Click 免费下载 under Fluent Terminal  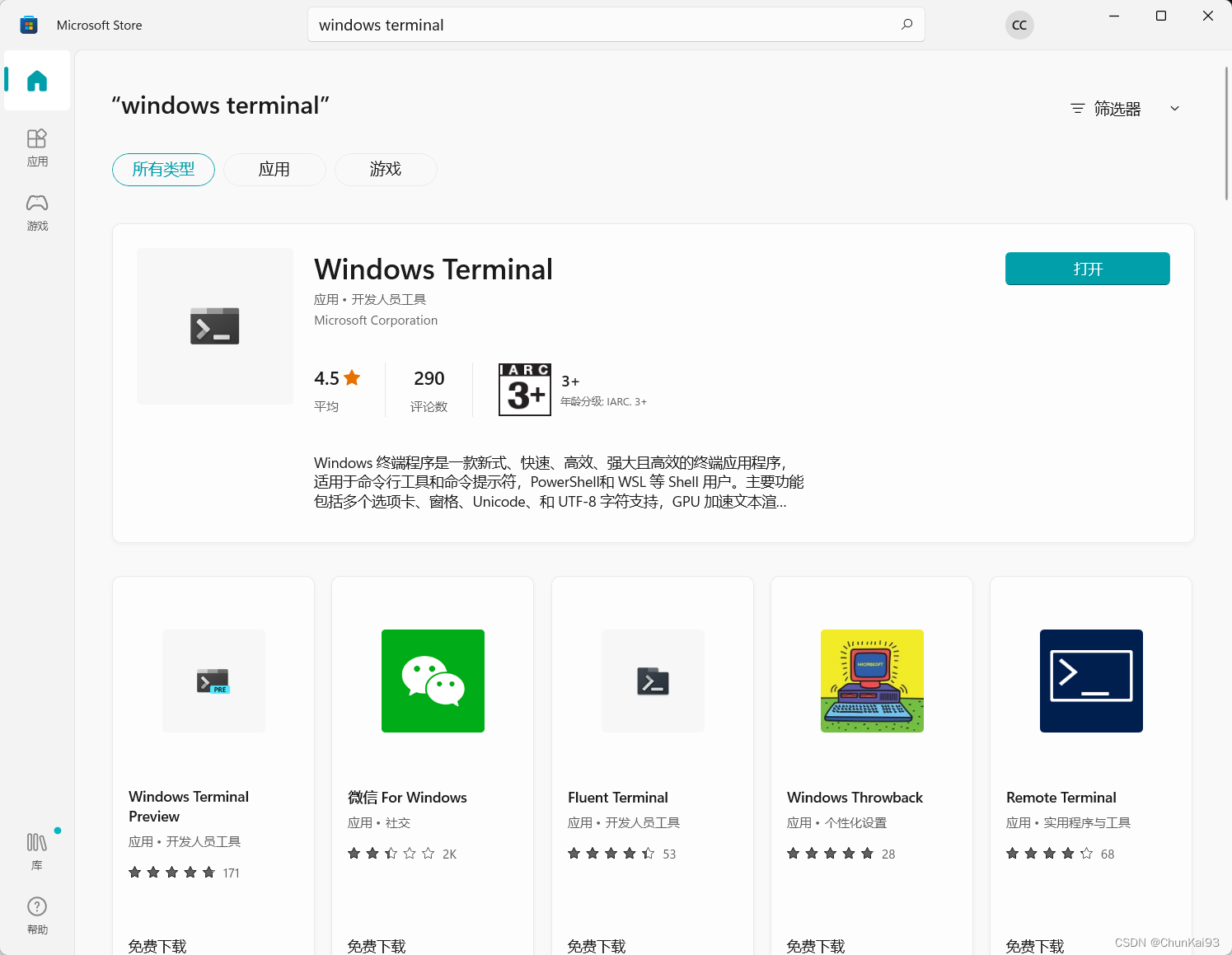point(597,946)
